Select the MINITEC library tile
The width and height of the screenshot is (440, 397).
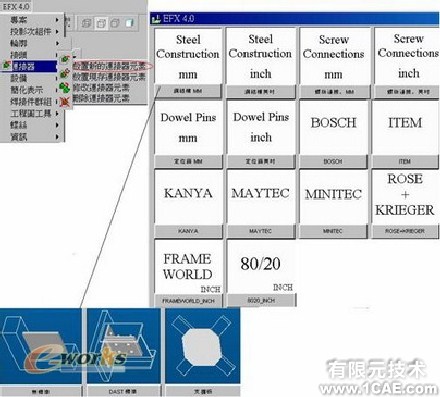(333, 197)
